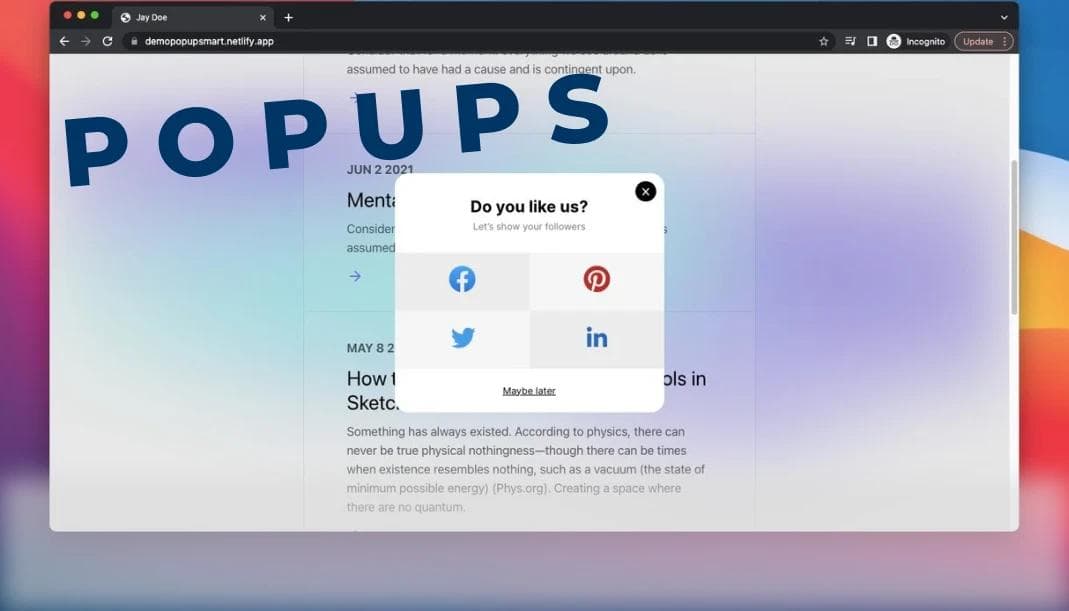Open the reading list icon
The image size is (1069, 611).
pos(849,41)
